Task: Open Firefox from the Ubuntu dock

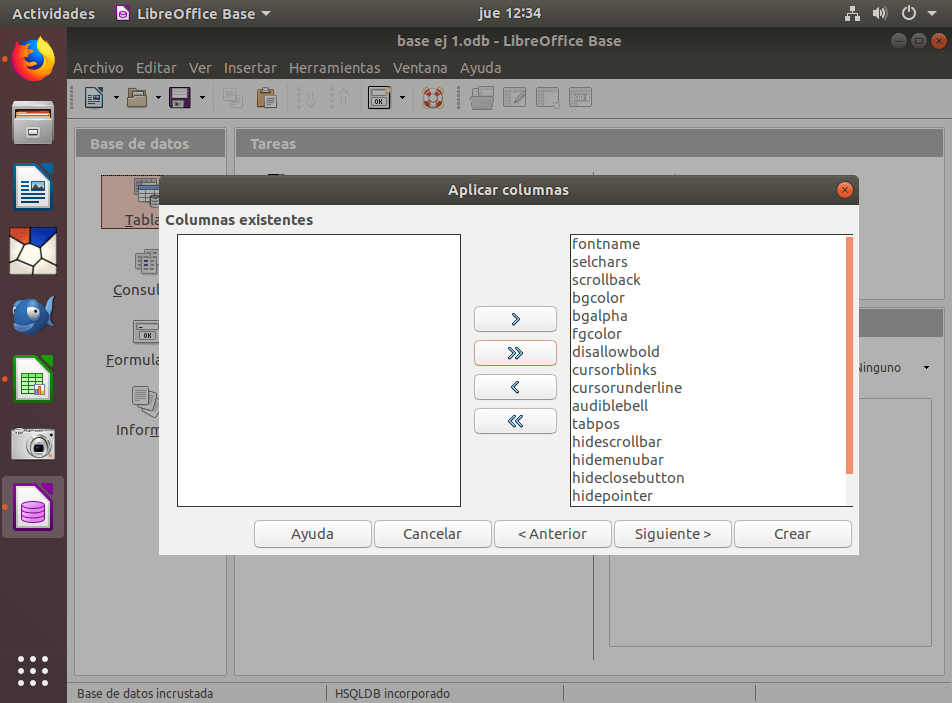Action: pyautogui.click(x=33, y=59)
